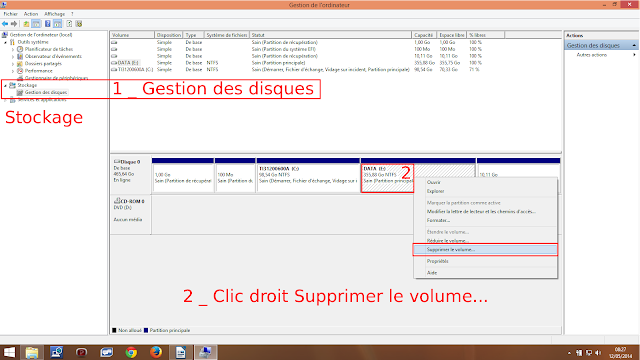Click the Up one level folder icon
This screenshot has width=640, height=360.
tap(26, 24)
